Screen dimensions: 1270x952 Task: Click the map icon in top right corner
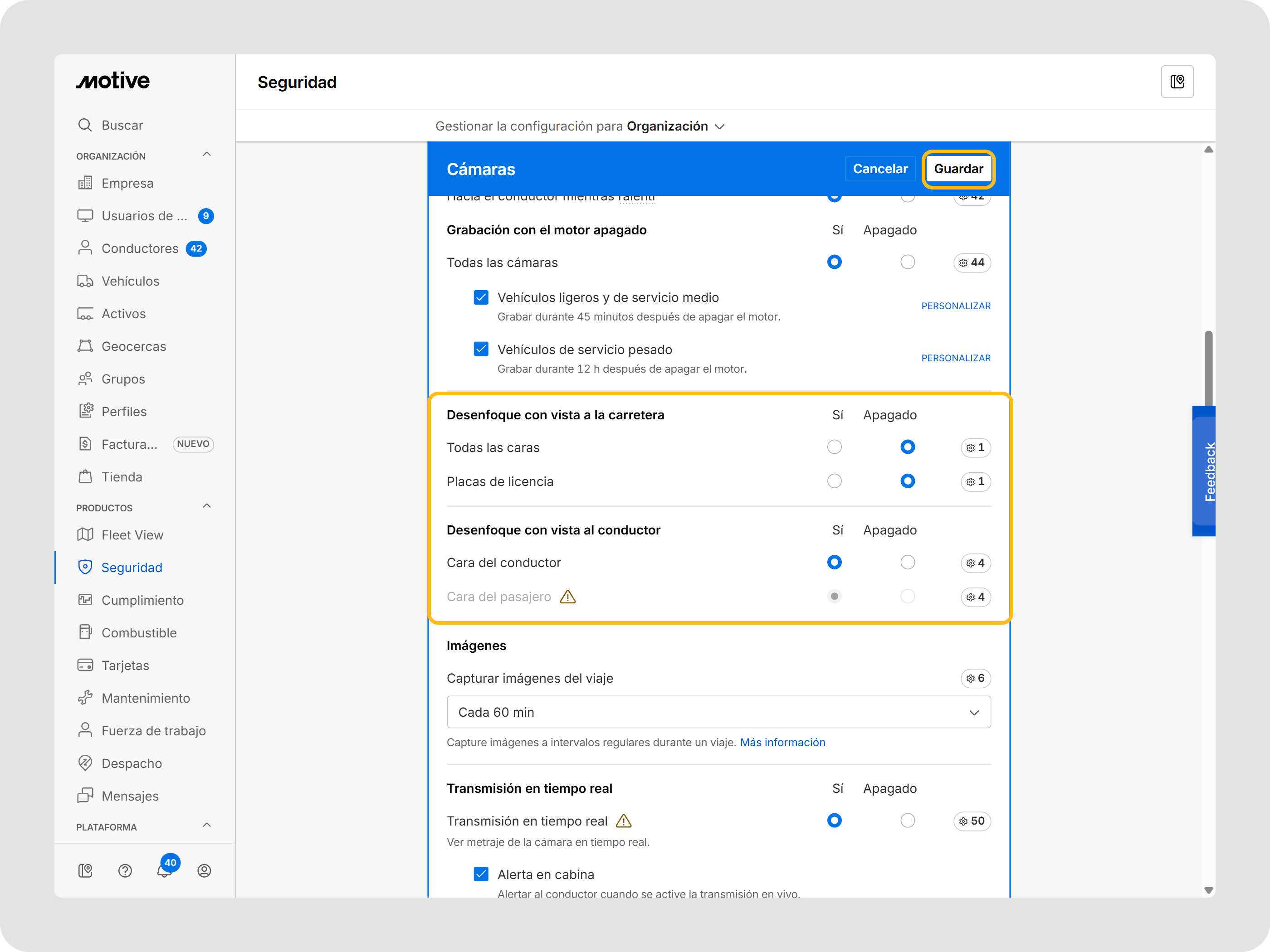(x=1177, y=82)
